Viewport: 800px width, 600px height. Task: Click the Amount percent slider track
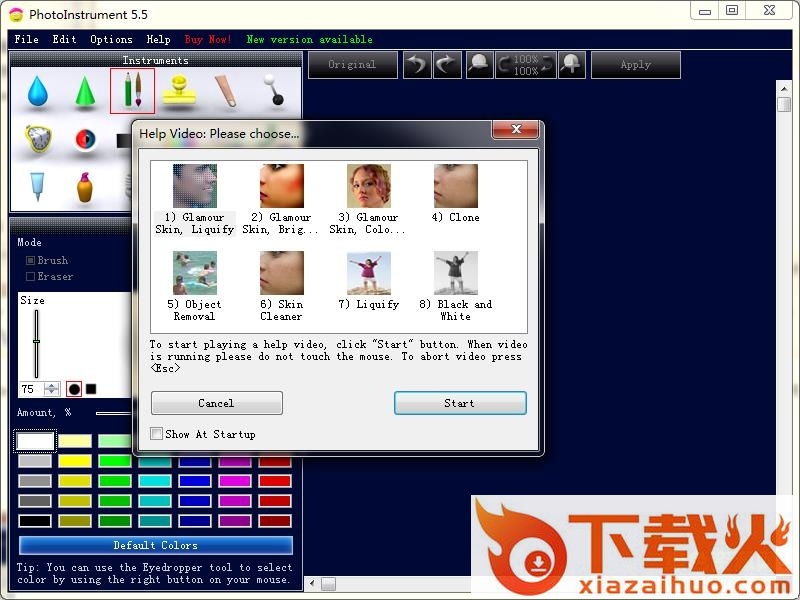(113, 413)
